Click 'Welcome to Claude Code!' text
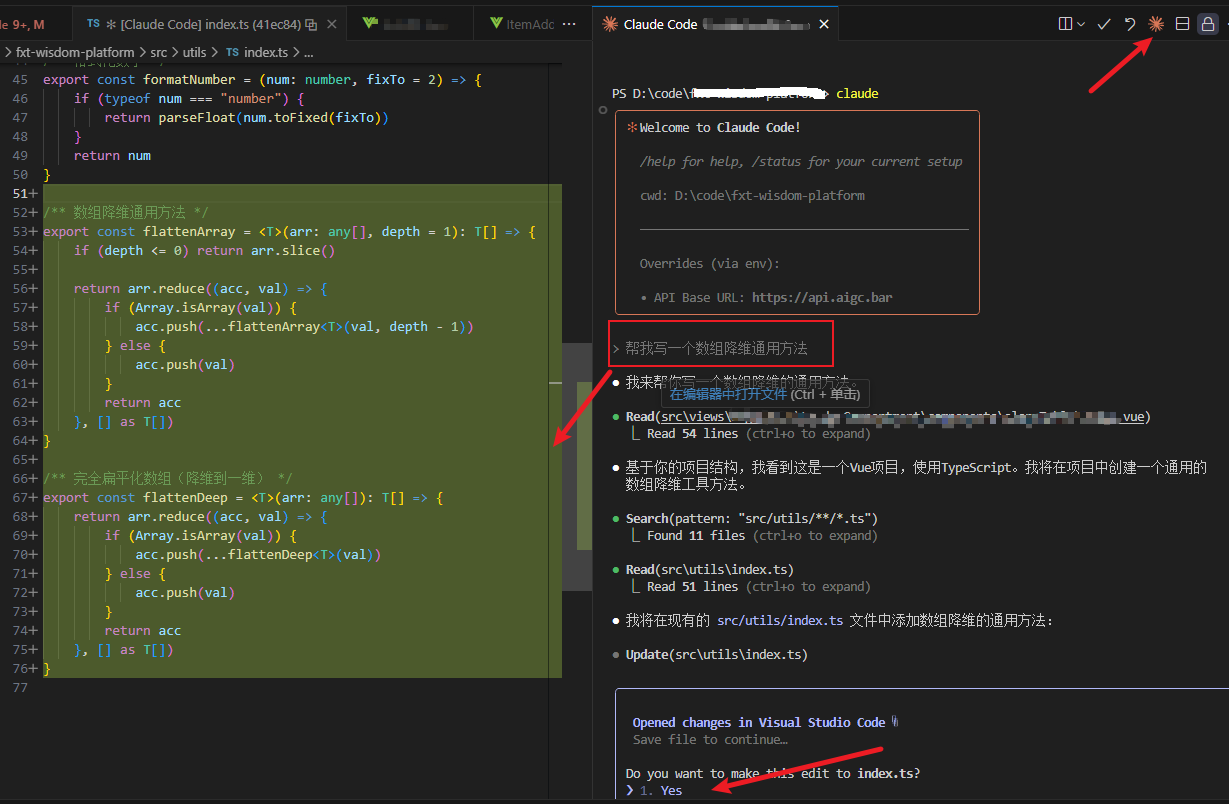This screenshot has height=804, width=1229. click(720, 128)
